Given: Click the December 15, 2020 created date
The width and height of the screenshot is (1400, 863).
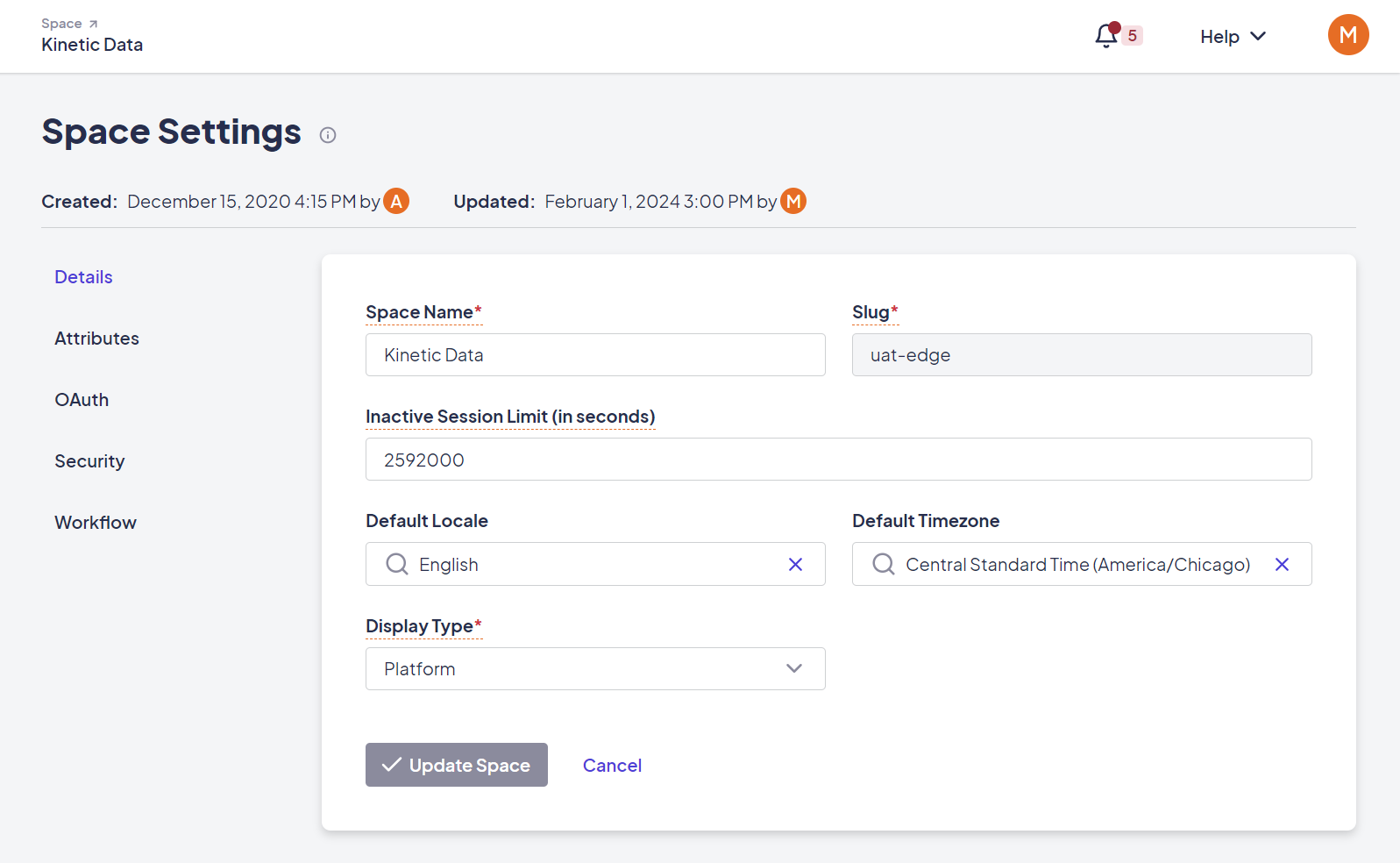Looking at the screenshot, I should pos(242,202).
